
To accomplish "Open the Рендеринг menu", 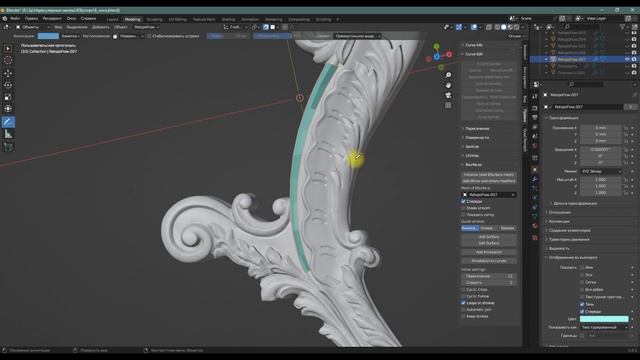I will pyautogui.click(x=52, y=18).
